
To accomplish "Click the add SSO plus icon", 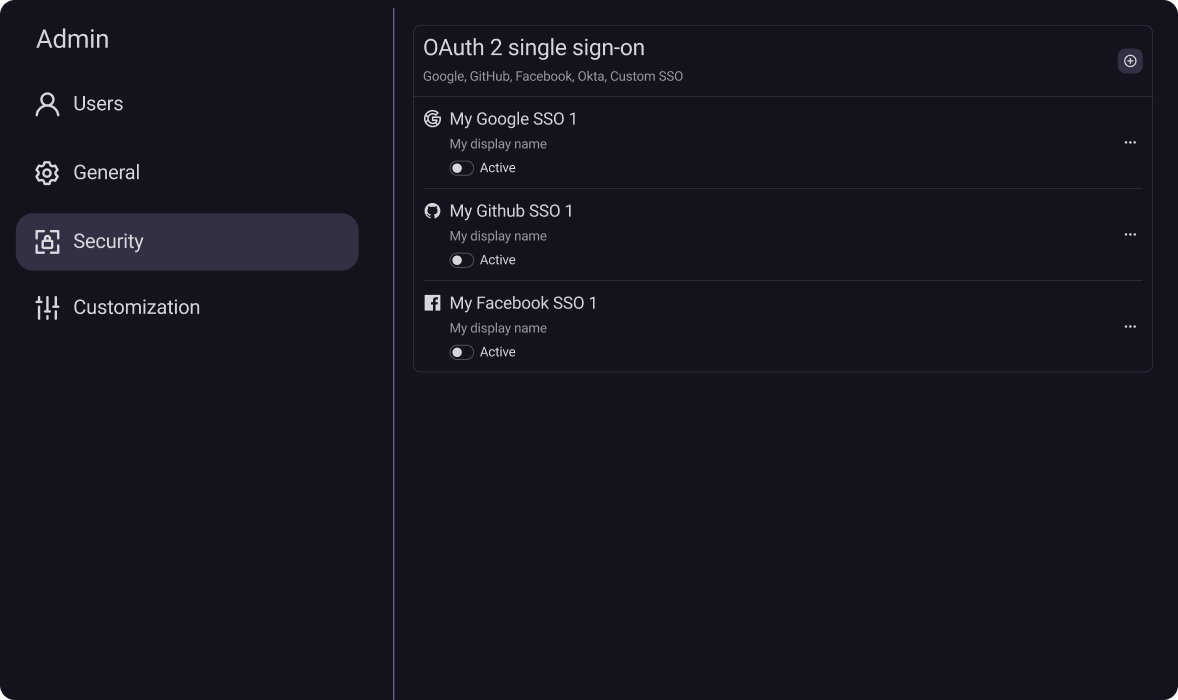I will click(x=1130, y=61).
